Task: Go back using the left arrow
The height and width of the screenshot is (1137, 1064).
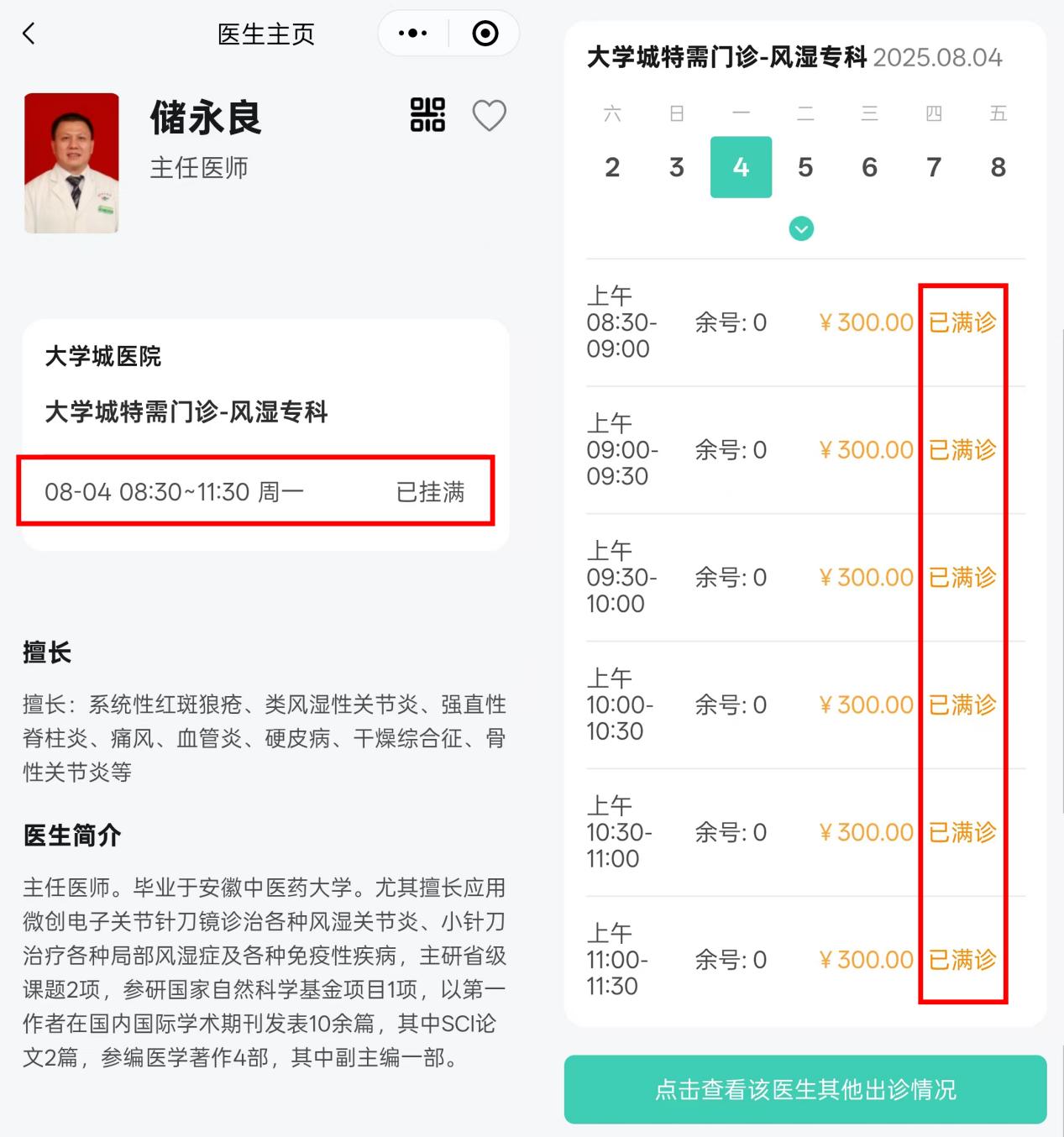Action: [29, 34]
